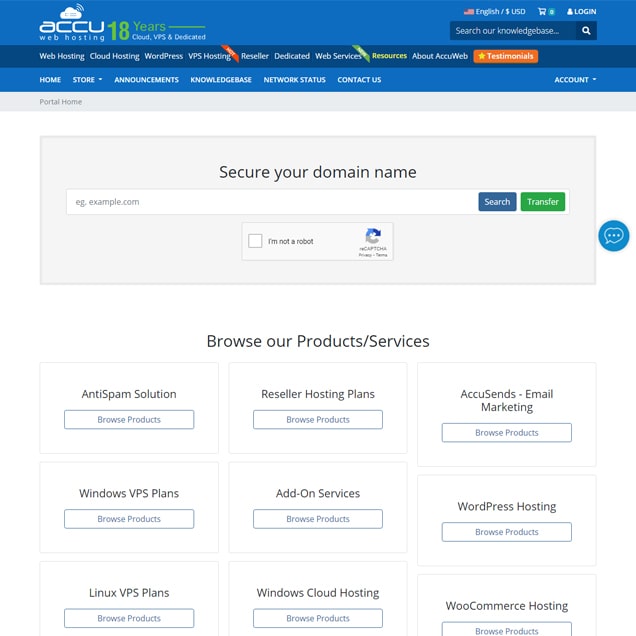Click the reCAPTCHA Privacy link
This screenshot has width=636, height=636.
pyautogui.click(x=365, y=255)
